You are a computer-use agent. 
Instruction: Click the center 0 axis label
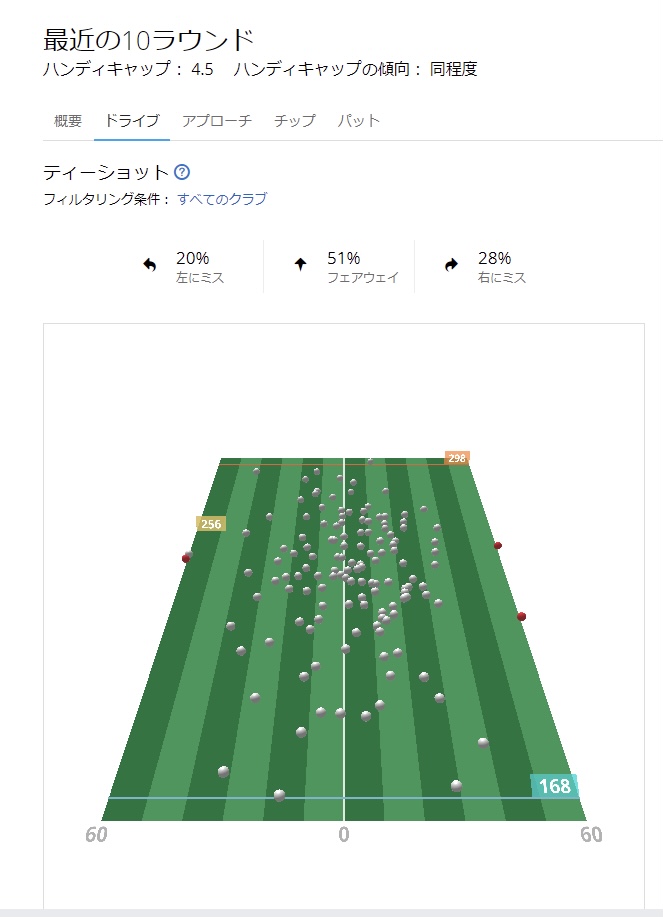click(x=344, y=835)
